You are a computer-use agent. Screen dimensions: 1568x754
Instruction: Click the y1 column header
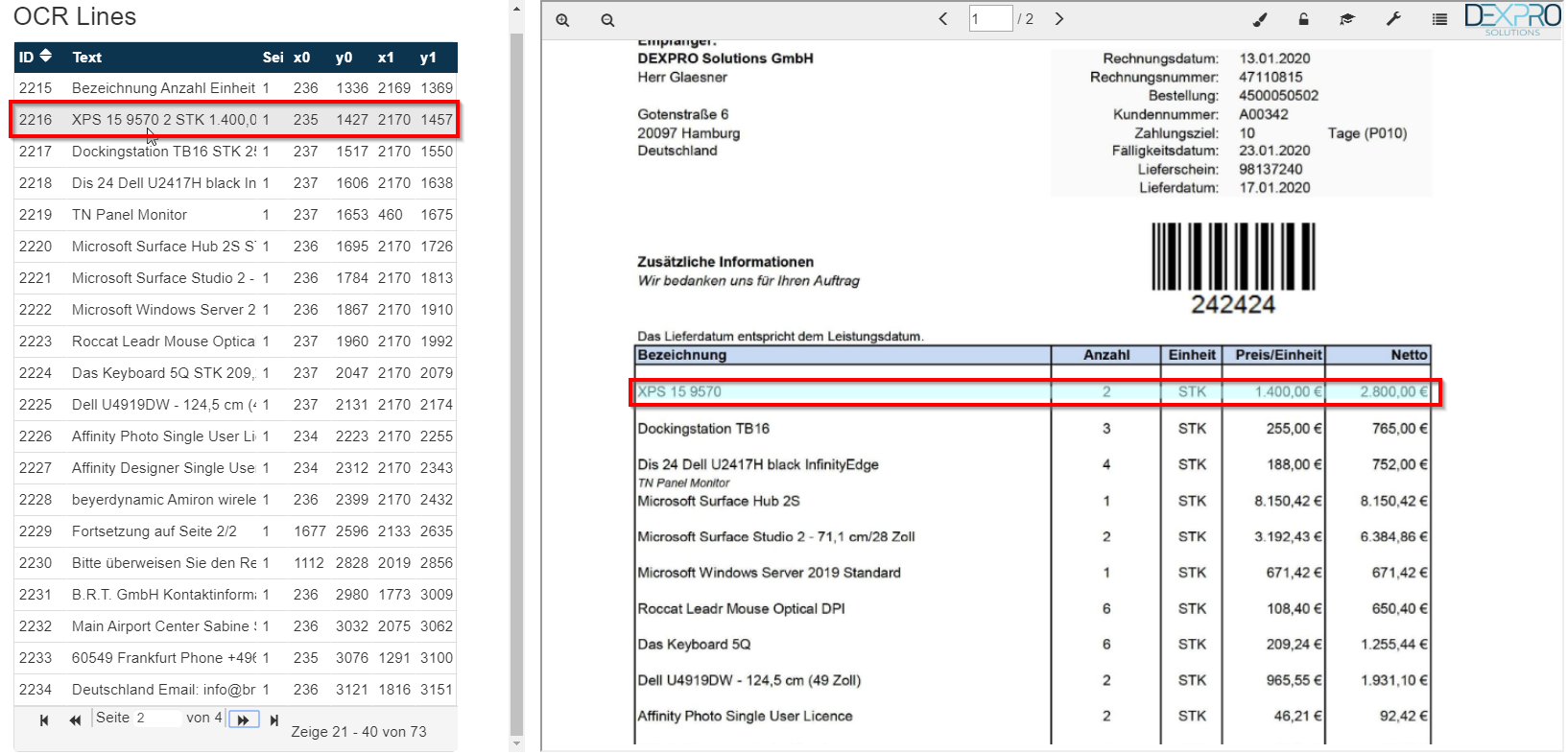pos(428,58)
